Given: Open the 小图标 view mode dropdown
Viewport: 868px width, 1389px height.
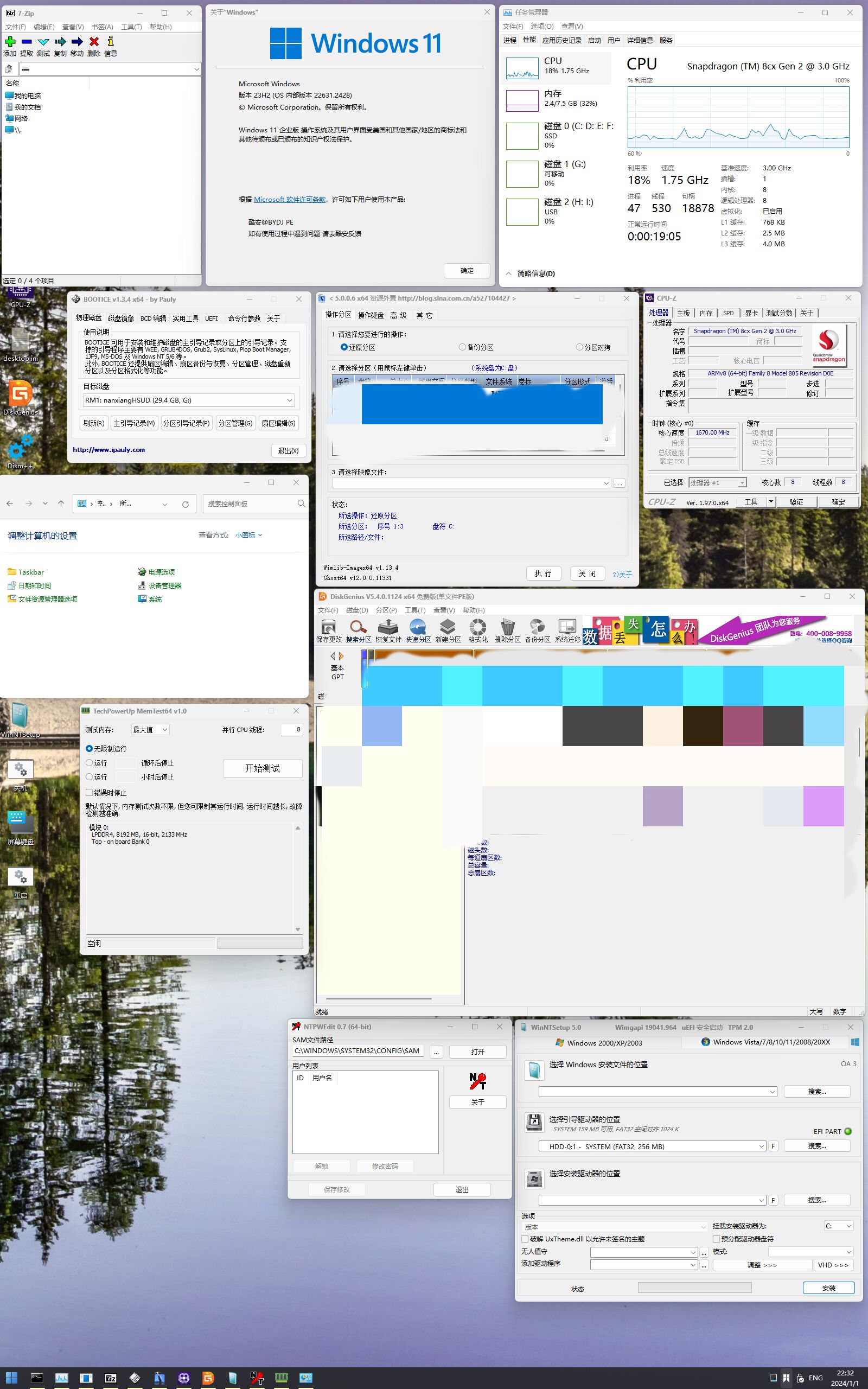Looking at the screenshot, I should 248,535.
